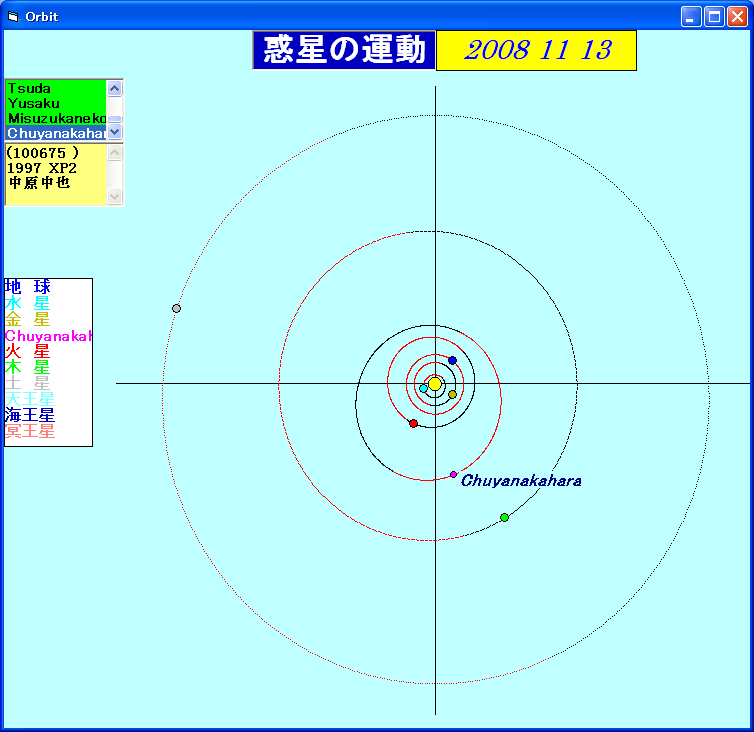Click the green Jupiter dot
The image size is (754, 732).
tap(504, 517)
